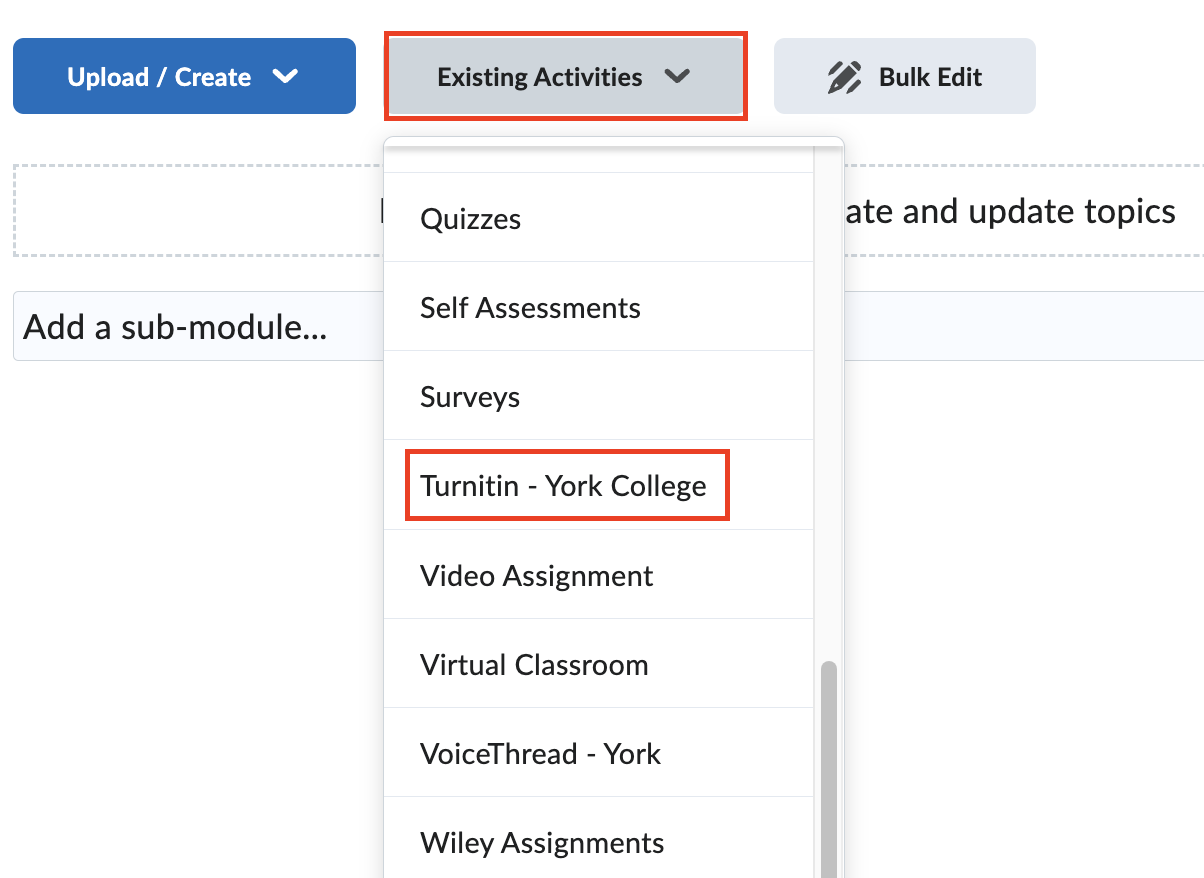Image resolution: width=1204 pixels, height=878 pixels.
Task: Collapse the open activities dropdown list
Action: point(565,75)
